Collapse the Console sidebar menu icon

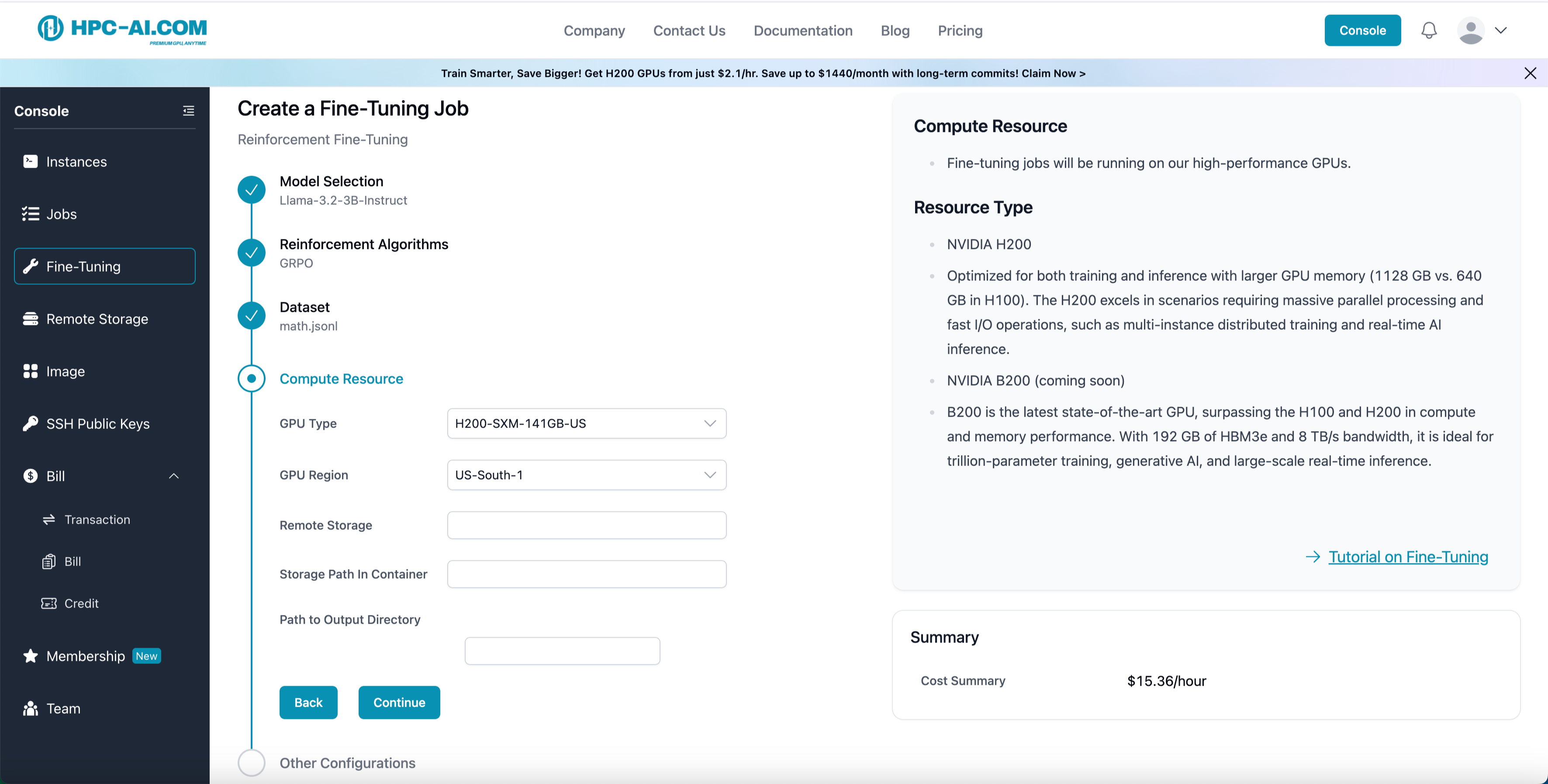point(188,111)
